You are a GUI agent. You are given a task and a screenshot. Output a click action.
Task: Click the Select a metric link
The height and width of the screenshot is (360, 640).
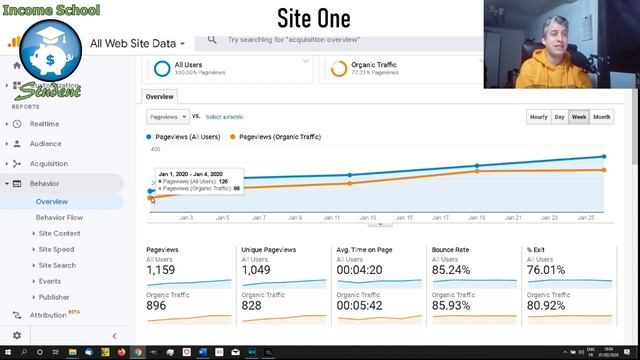click(x=224, y=117)
